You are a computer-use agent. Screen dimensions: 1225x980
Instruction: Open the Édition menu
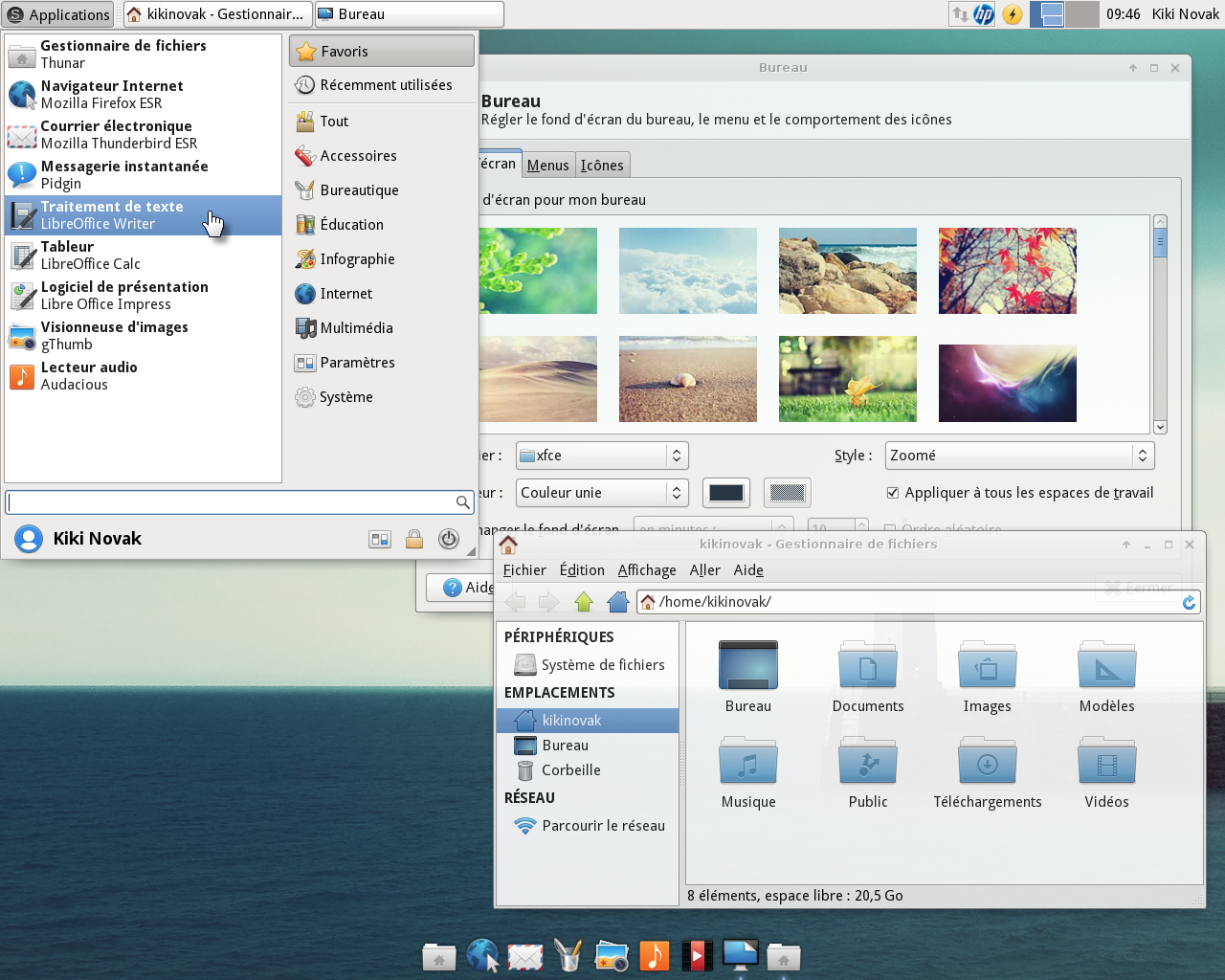[x=582, y=570]
